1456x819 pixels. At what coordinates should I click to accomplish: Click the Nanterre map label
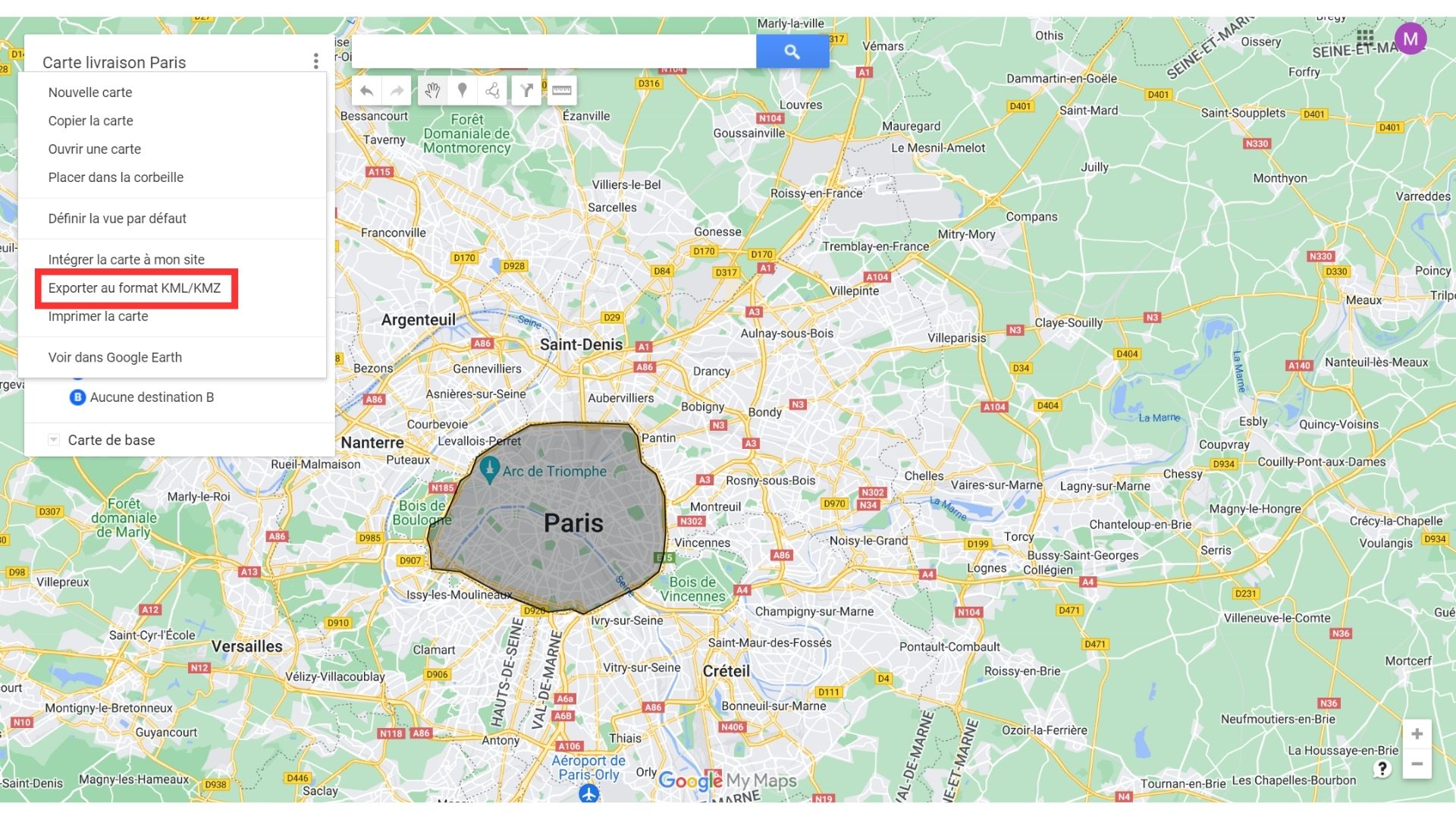click(372, 442)
